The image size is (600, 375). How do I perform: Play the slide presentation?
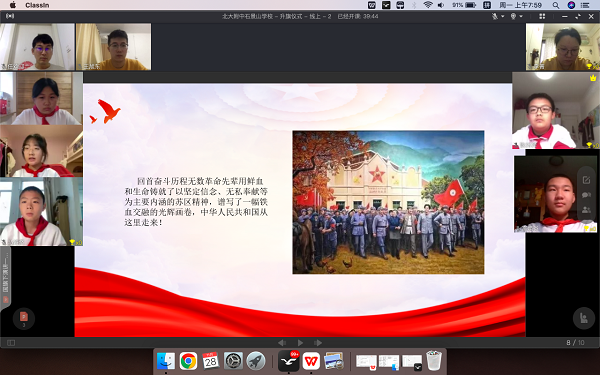pyautogui.click(x=300, y=343)
